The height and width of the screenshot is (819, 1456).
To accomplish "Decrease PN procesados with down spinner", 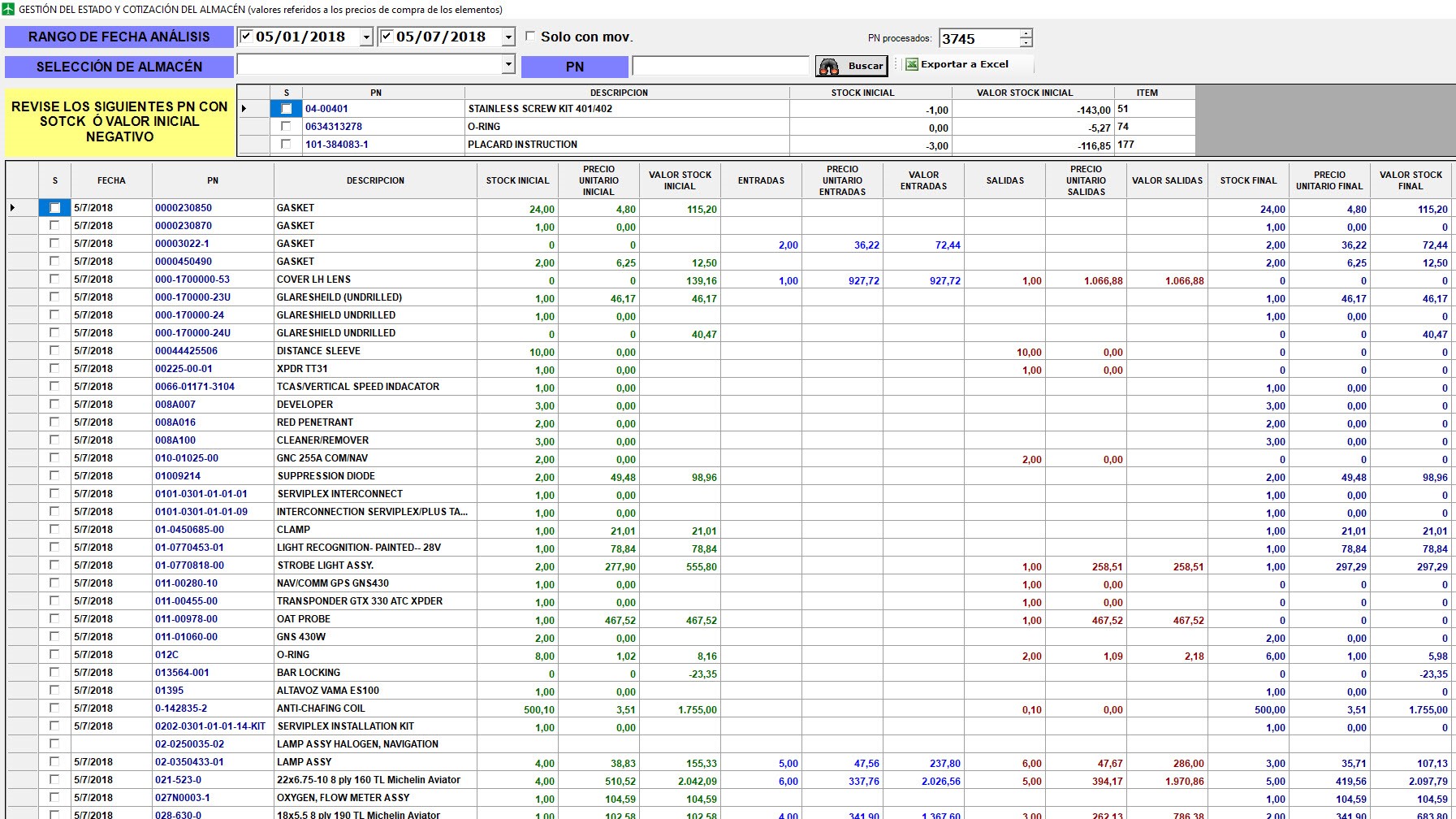I will click(1026, 43).
